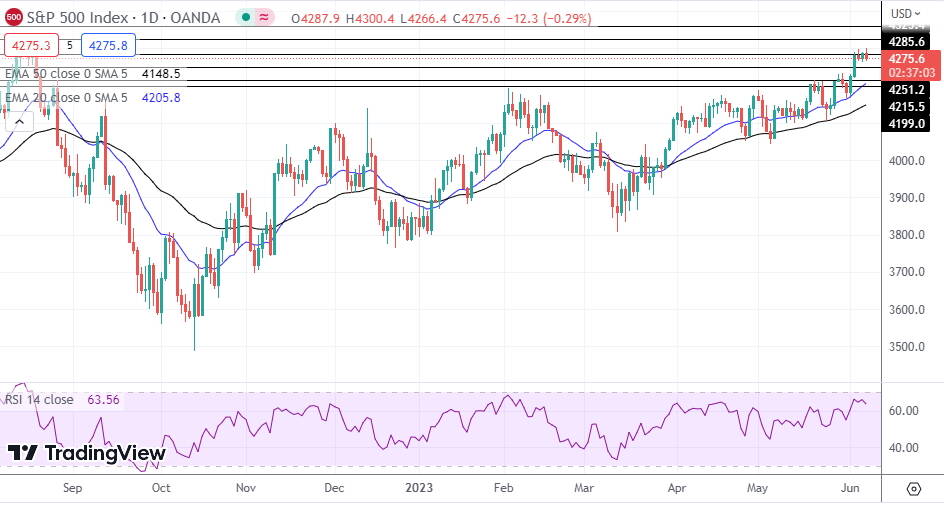Screen dimensions: 944x506
Task: Open chart settings target icon
Action: click(x=913, y=488)
